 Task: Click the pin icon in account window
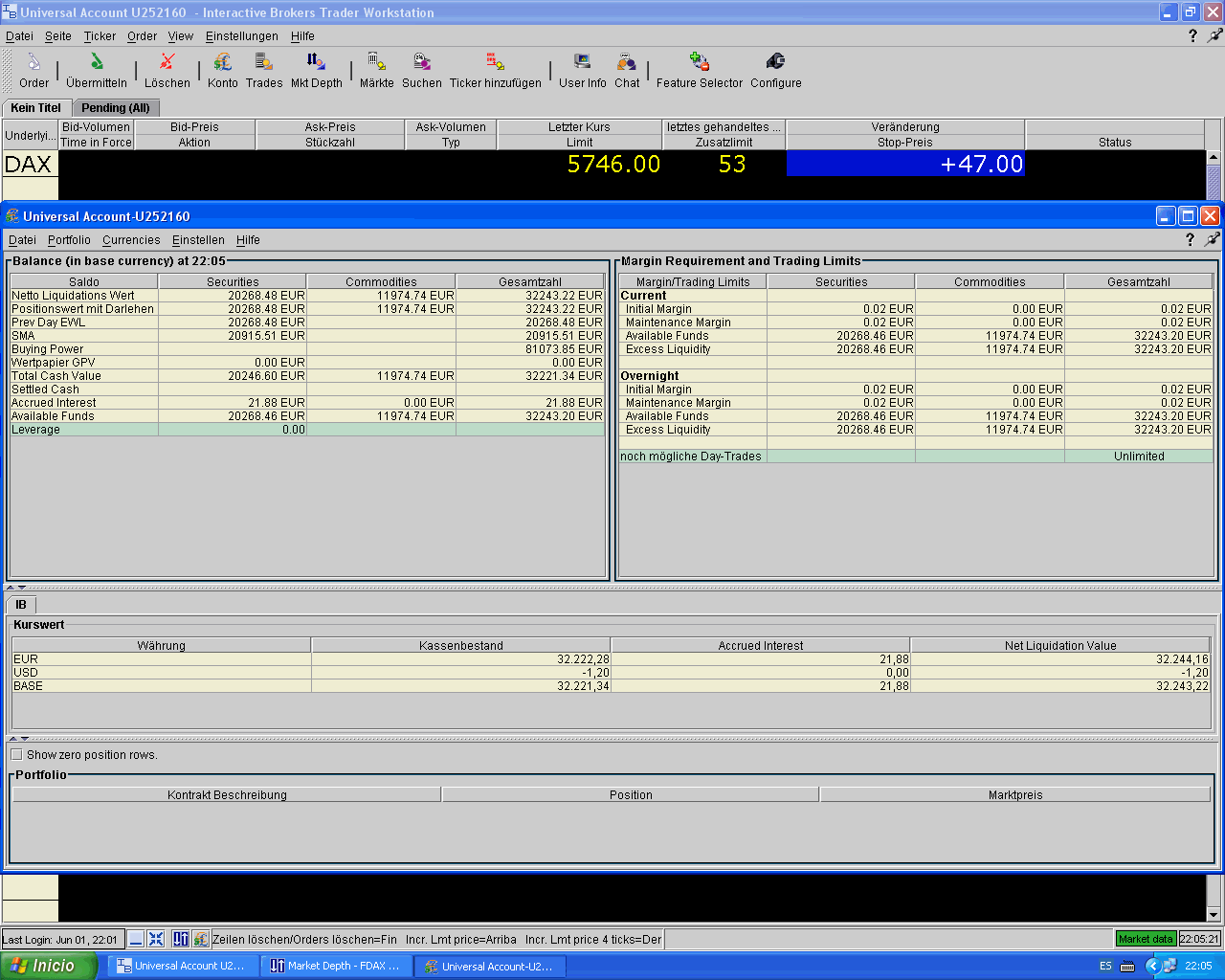click(x=1212, y=239)
